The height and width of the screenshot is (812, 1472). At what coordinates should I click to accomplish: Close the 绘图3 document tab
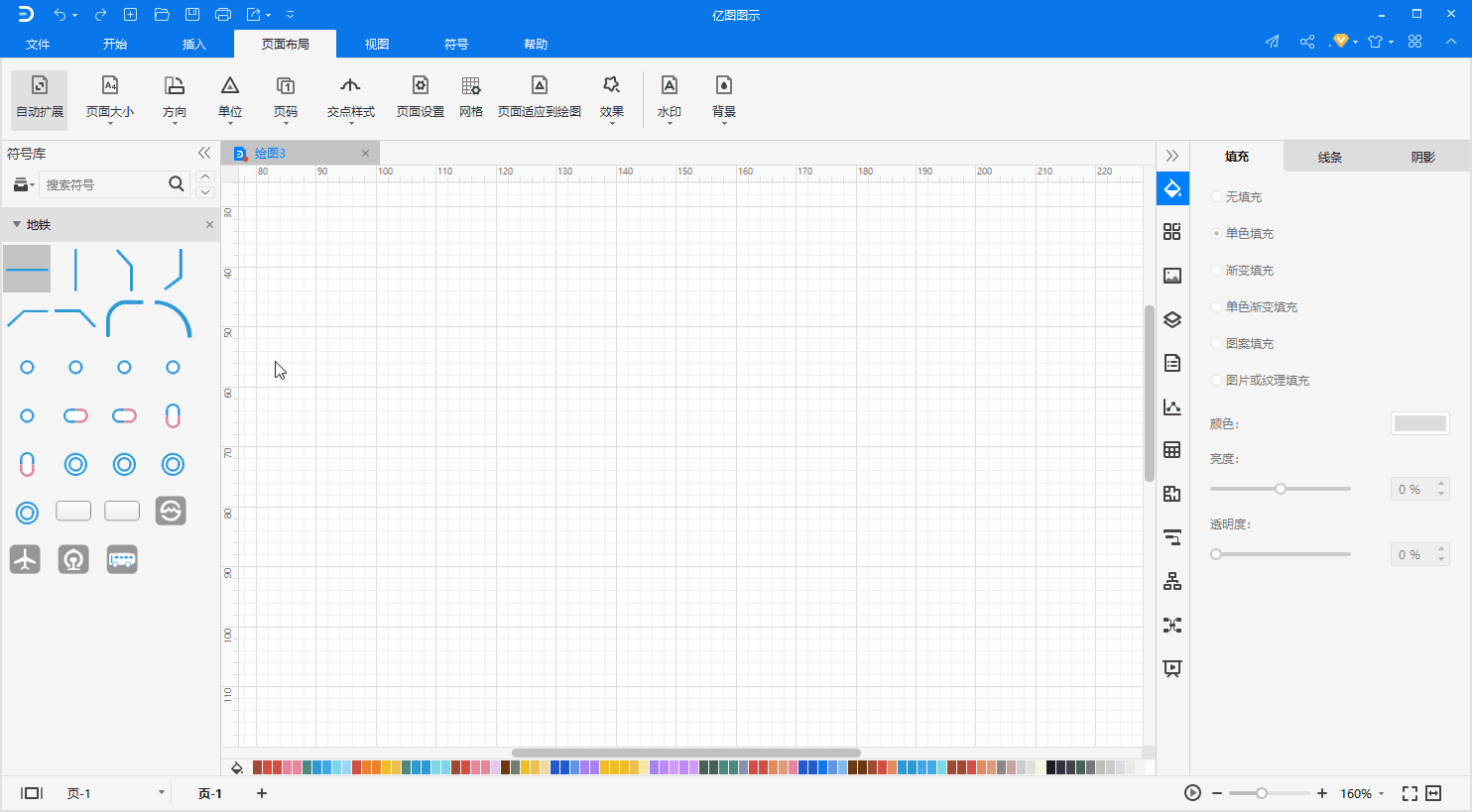pos(365,153)
